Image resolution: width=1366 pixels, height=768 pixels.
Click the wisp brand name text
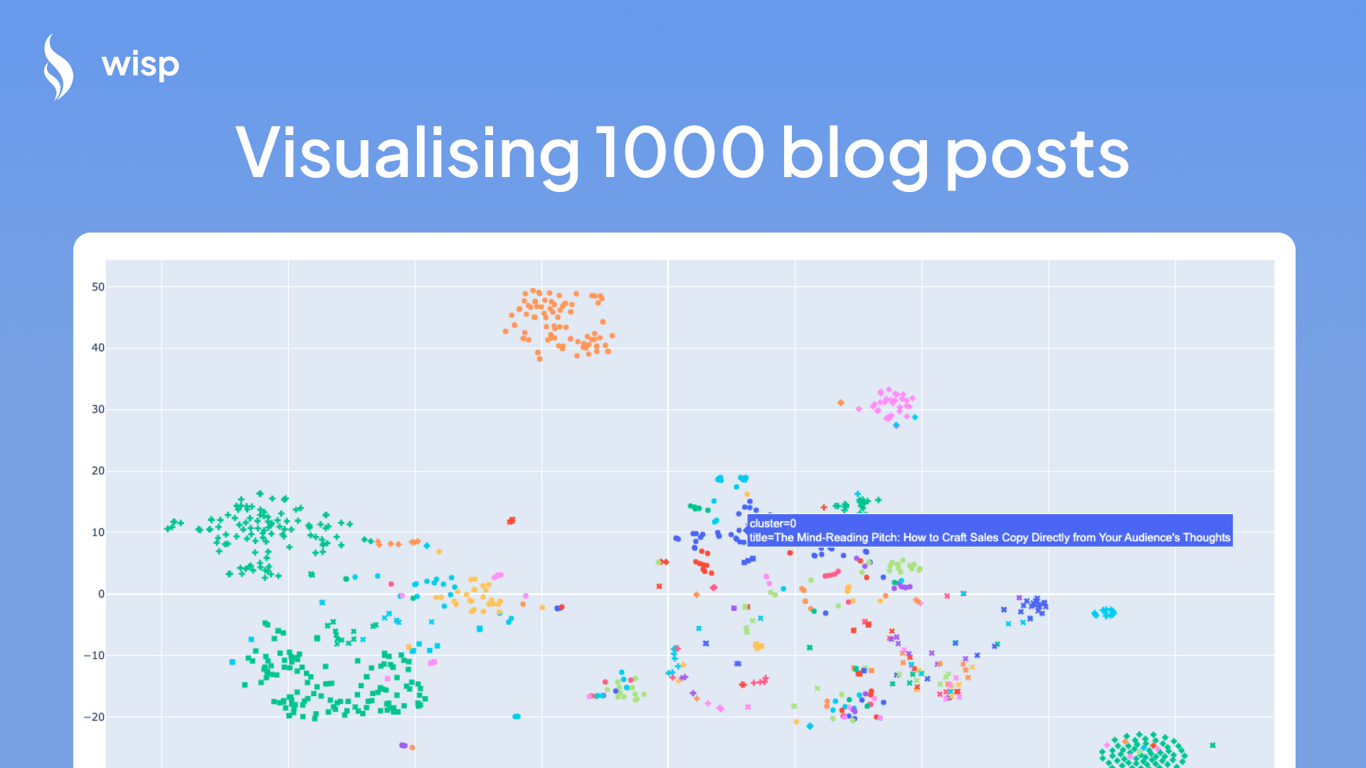point(140,66)
